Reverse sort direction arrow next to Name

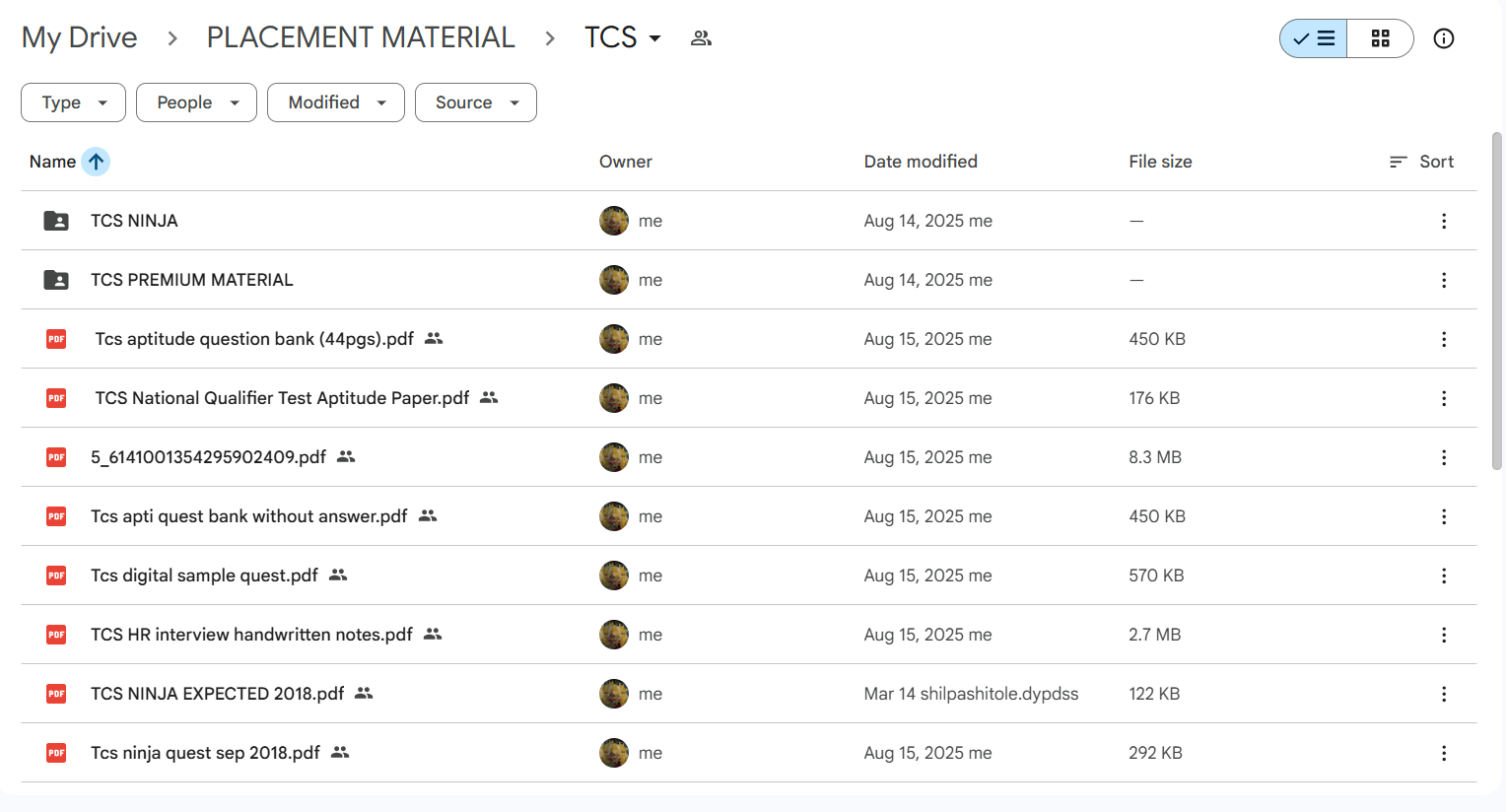point(96,162)
